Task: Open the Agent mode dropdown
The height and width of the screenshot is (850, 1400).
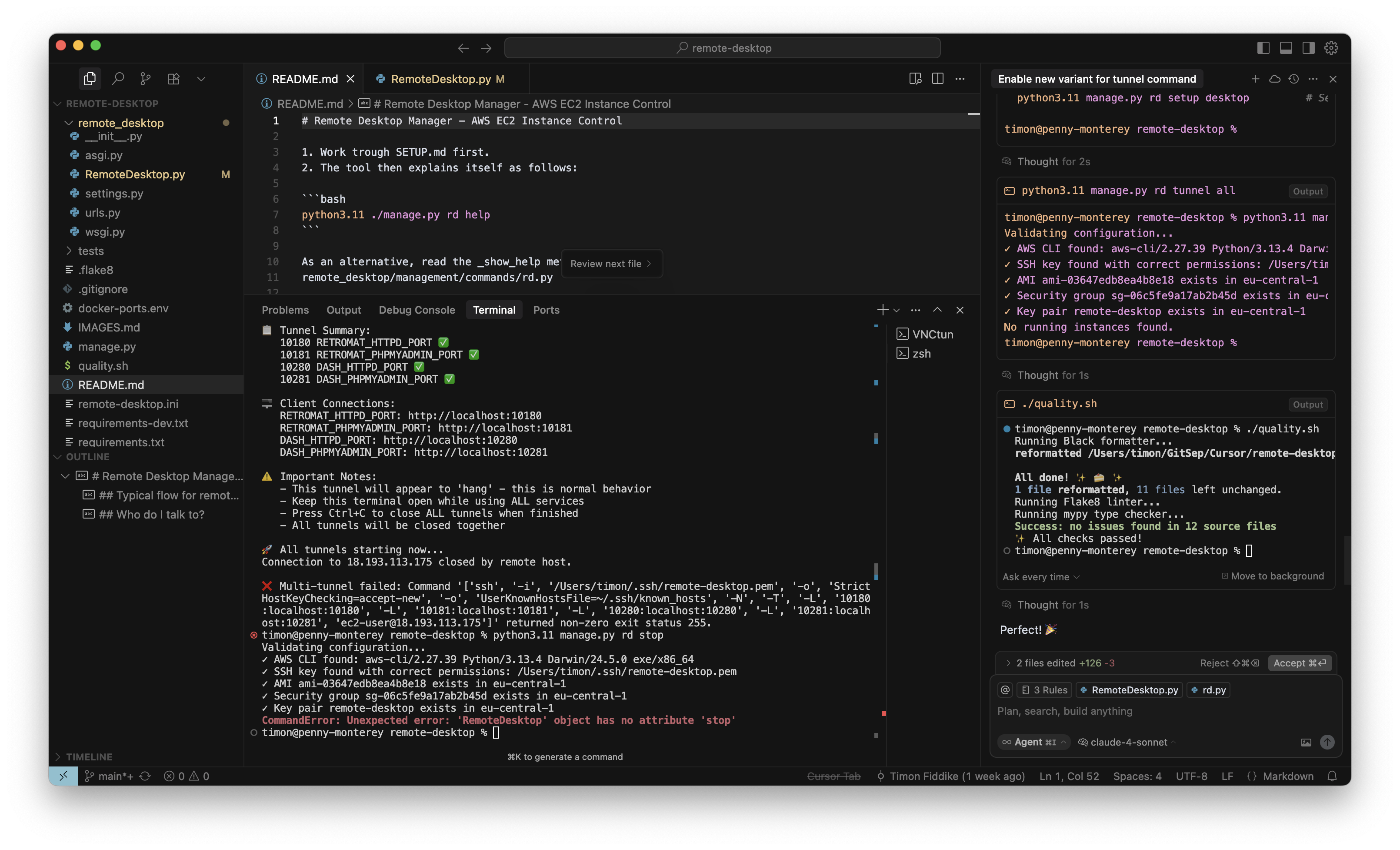Action: 1033,742
